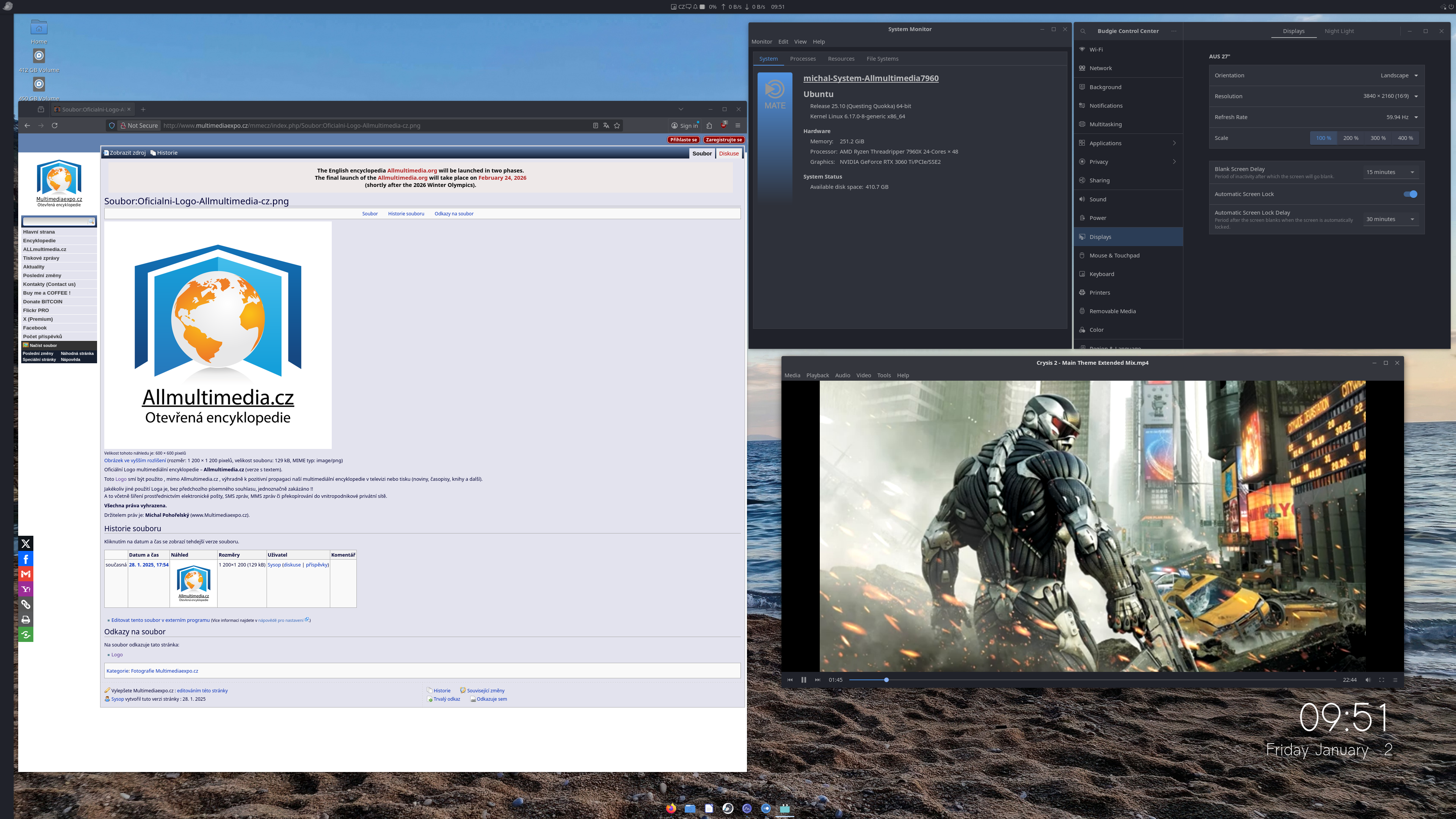Pause the Crysis 2 video playback
The height and width of the screenshot is (819, 1456).
pyautogui.click(x=803, y=680)
